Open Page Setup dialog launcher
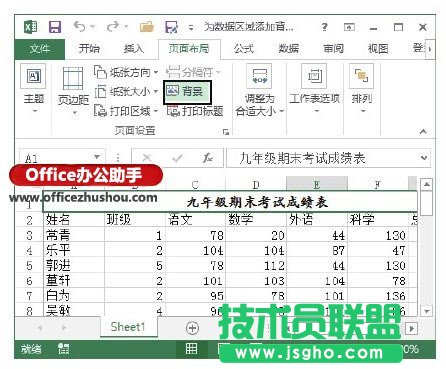This screenshot has height=369, width=446. [x=226, y=132]
